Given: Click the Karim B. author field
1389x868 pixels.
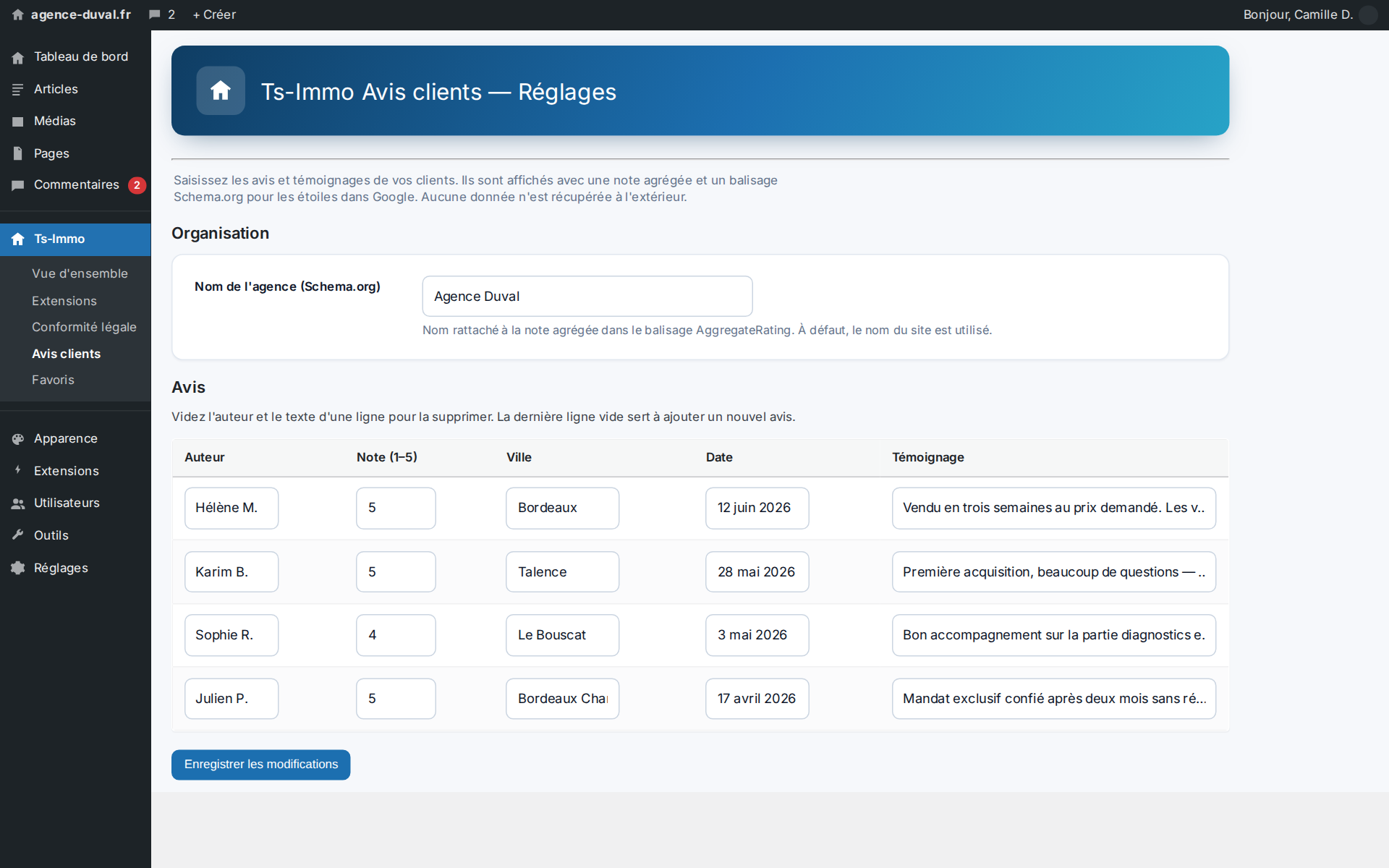Looking at the screenshot, I should coord(231,572).
